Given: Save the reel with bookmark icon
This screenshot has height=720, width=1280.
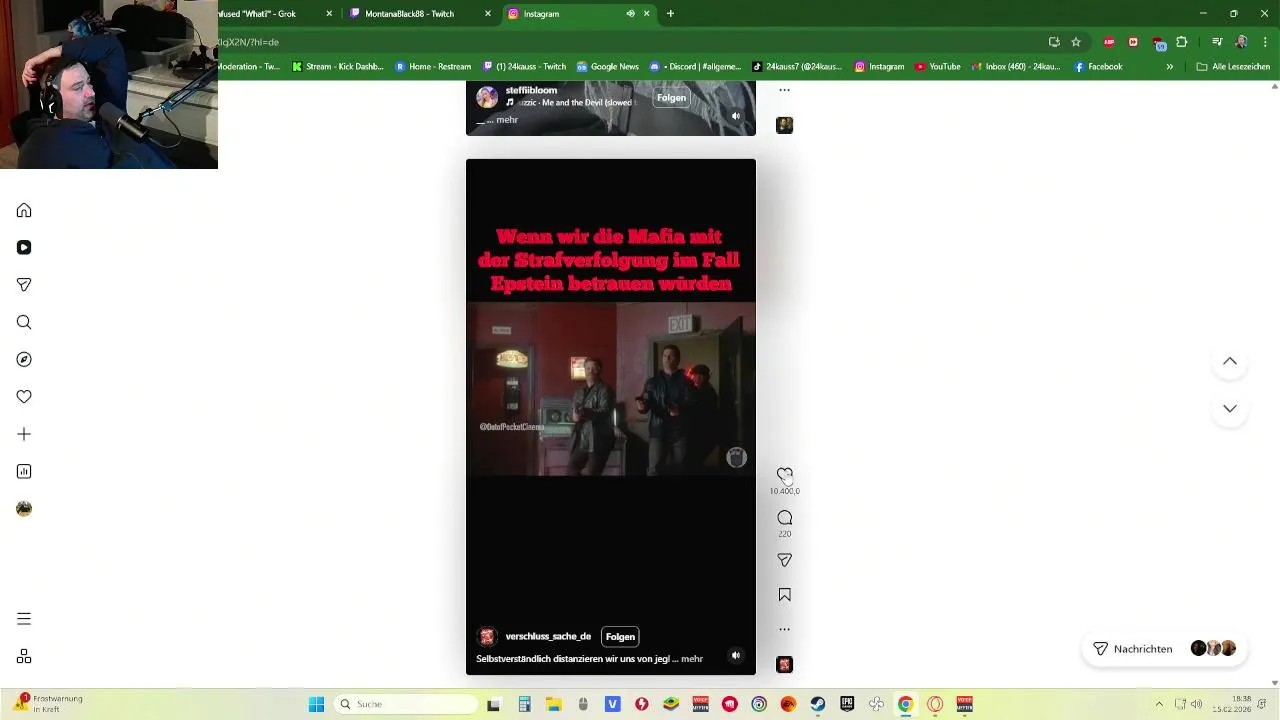Looking at the screenshot, I should pos(785,595).
